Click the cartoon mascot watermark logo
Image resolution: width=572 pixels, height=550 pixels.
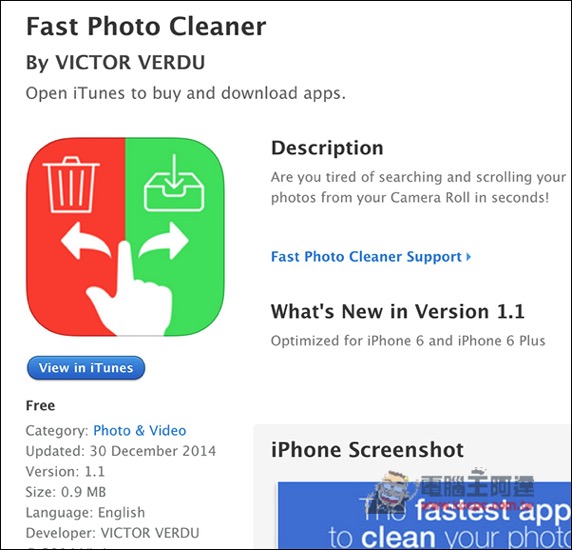[392, 491]
